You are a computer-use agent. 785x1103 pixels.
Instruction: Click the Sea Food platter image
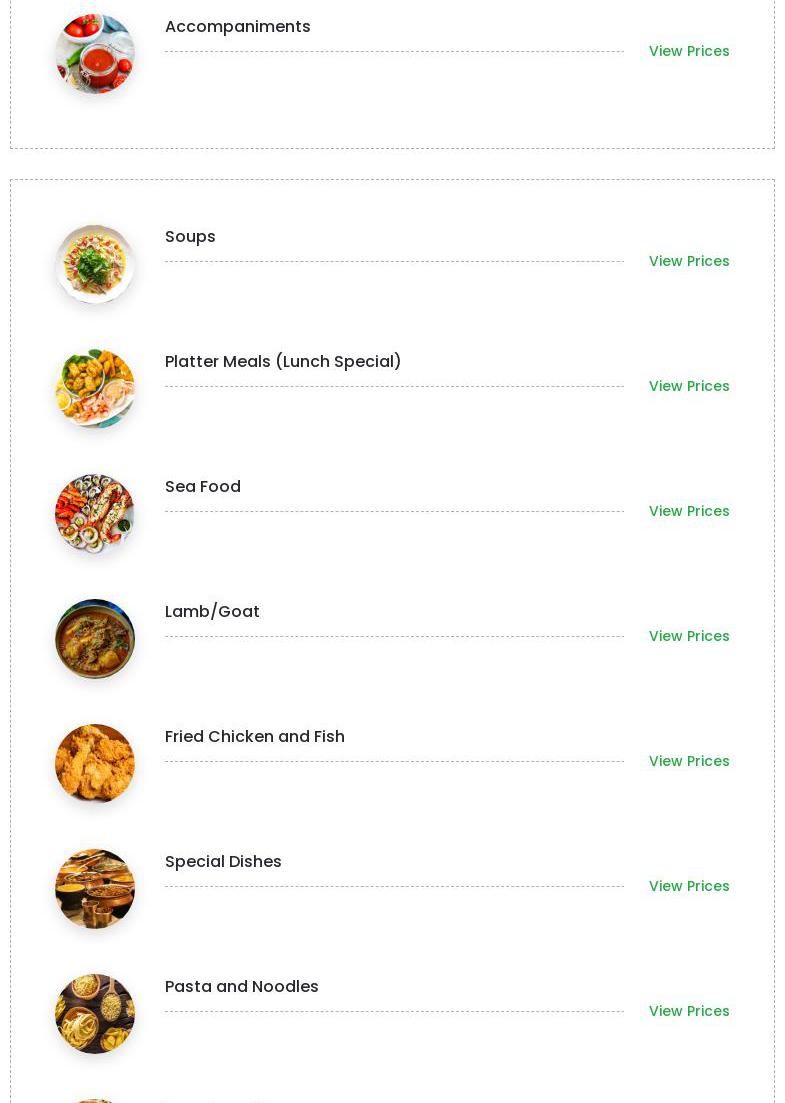[95, 514]
